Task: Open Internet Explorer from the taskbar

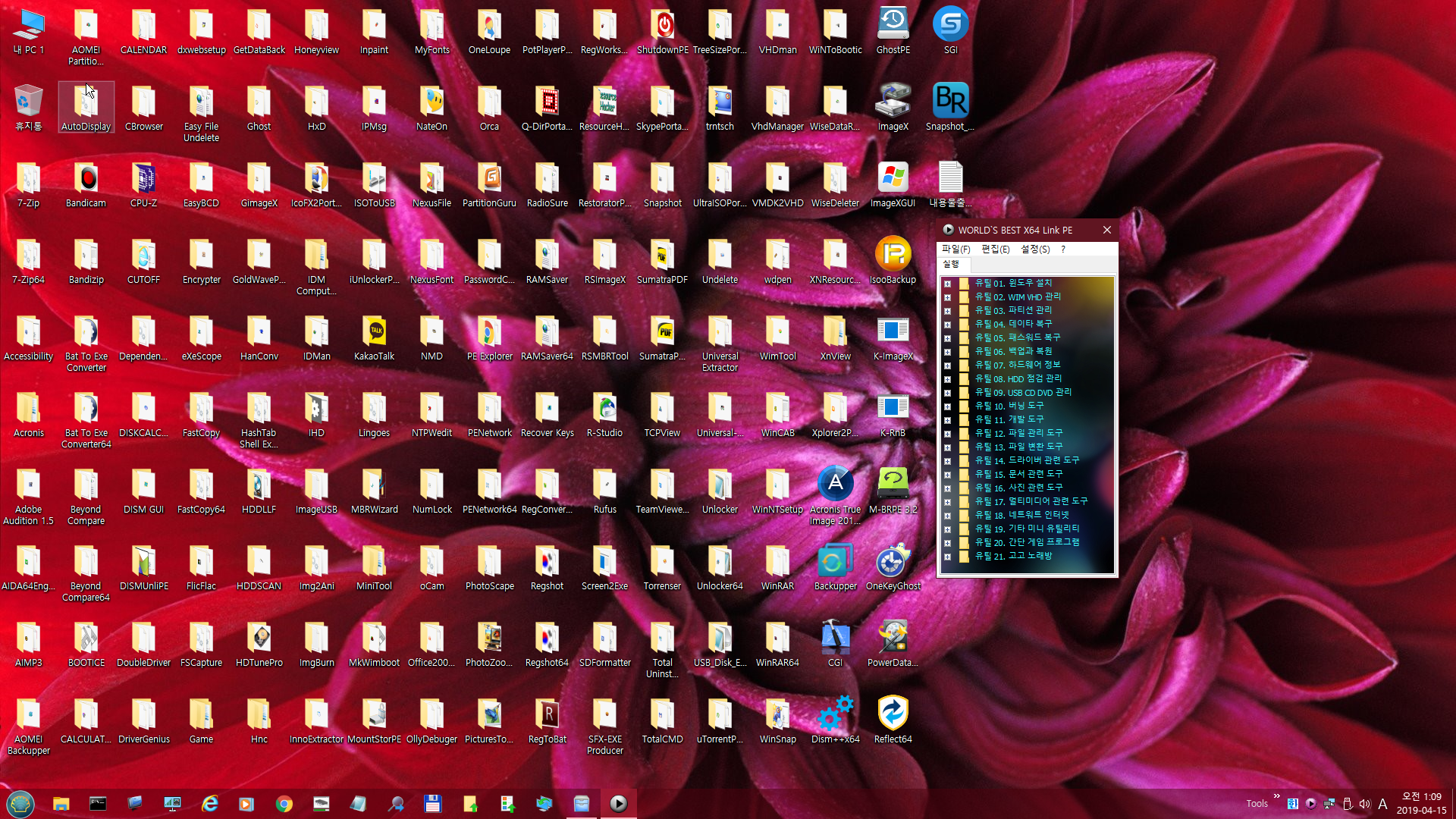Action: tap(210, 804)
